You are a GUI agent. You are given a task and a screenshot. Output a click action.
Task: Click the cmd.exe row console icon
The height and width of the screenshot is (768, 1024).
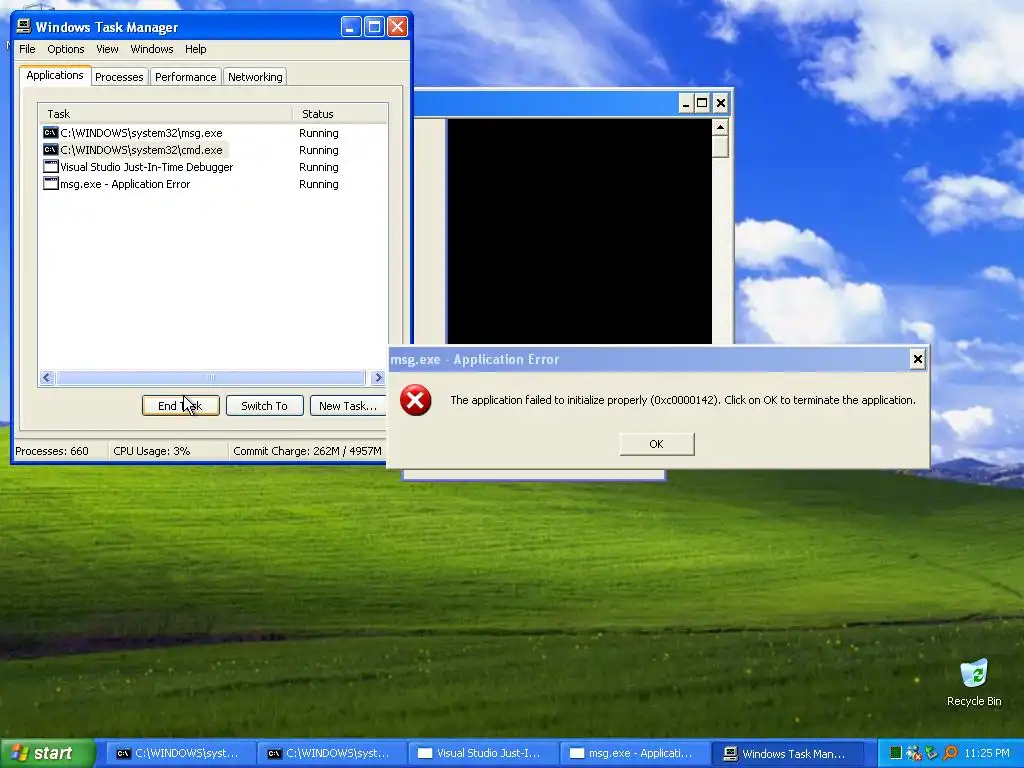(x=50, y=150)
